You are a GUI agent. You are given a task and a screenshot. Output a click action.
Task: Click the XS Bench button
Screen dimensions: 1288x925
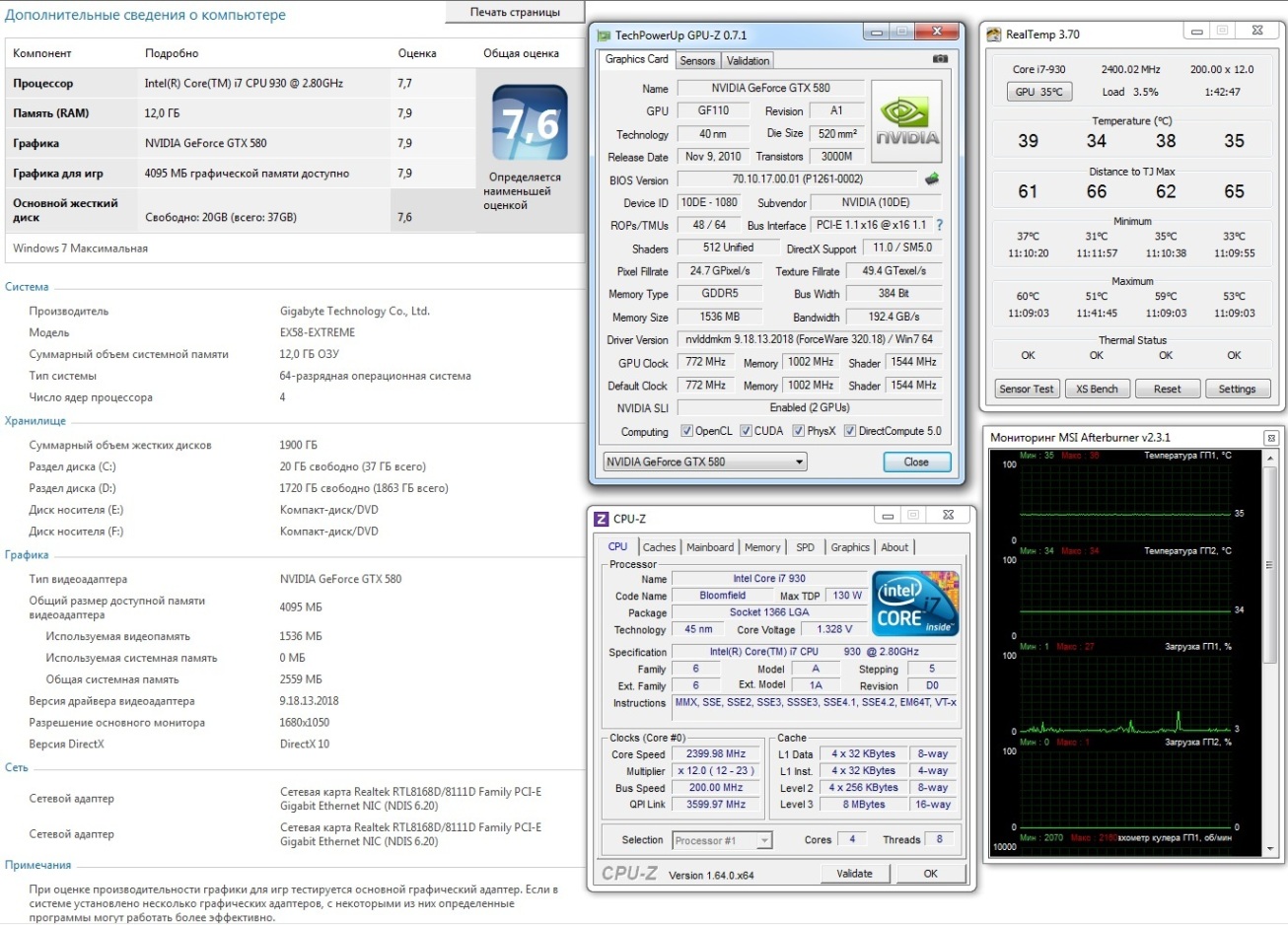tap(1097, 389)
